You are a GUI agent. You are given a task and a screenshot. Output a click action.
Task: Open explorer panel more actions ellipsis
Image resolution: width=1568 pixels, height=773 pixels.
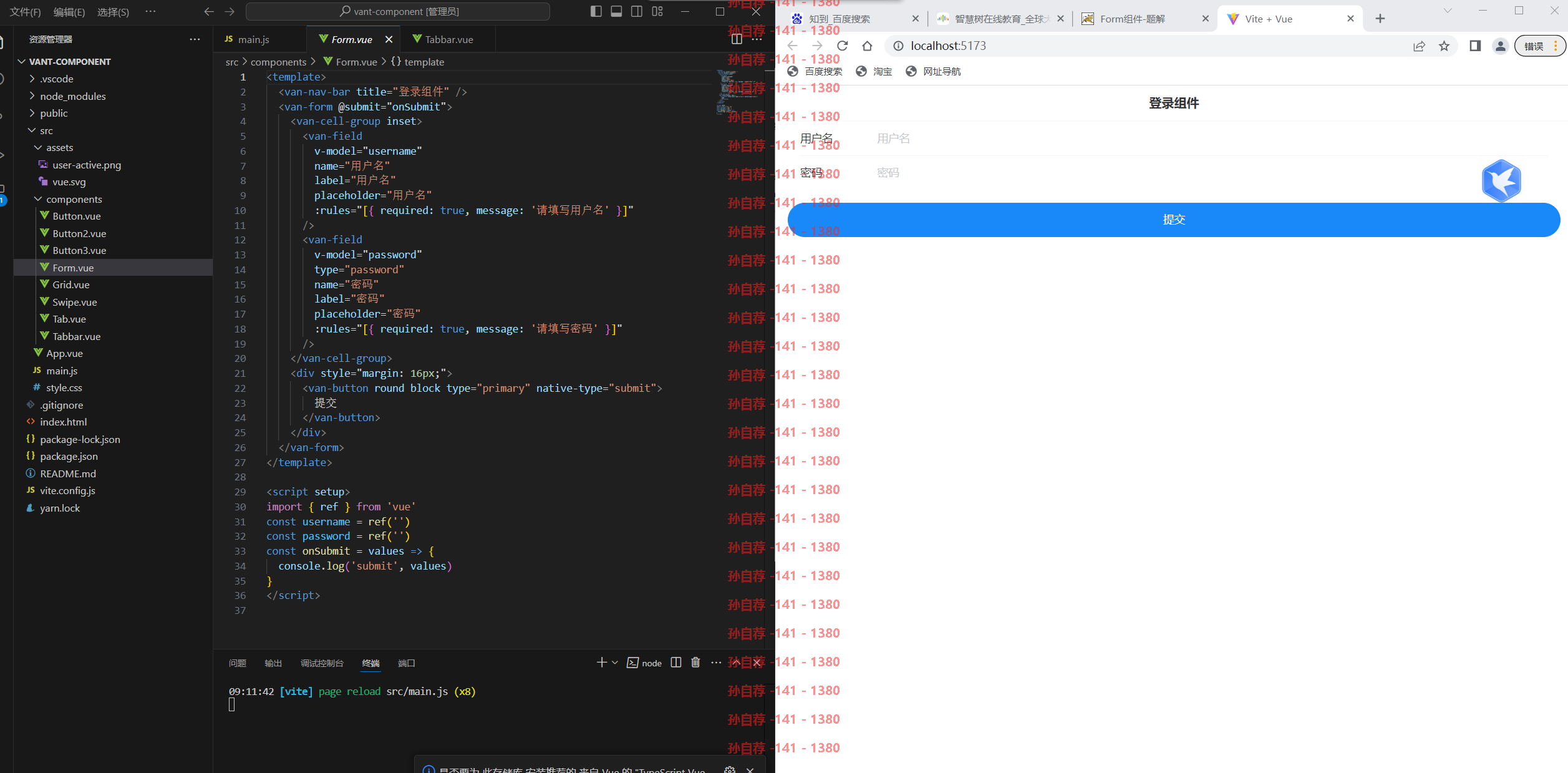[x=195, y=39]
